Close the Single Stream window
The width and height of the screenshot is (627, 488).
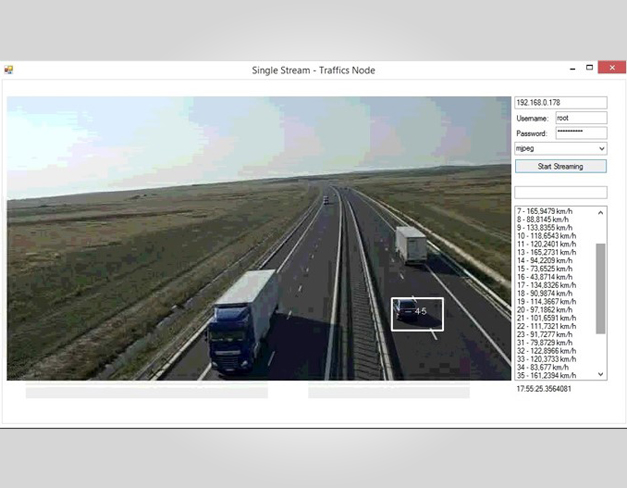(608, 68)
